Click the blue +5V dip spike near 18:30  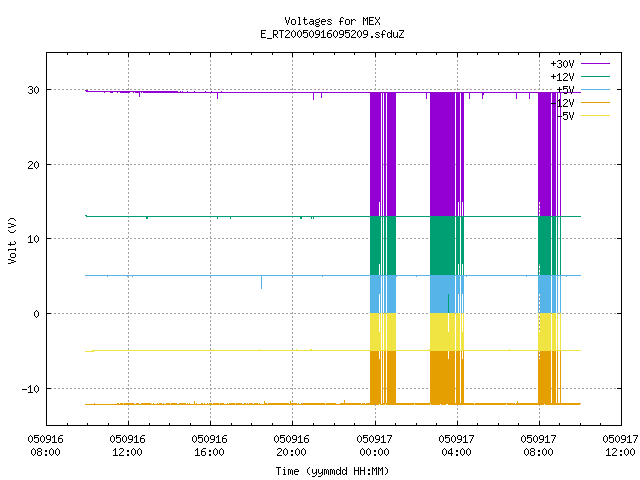pos(262,282)
